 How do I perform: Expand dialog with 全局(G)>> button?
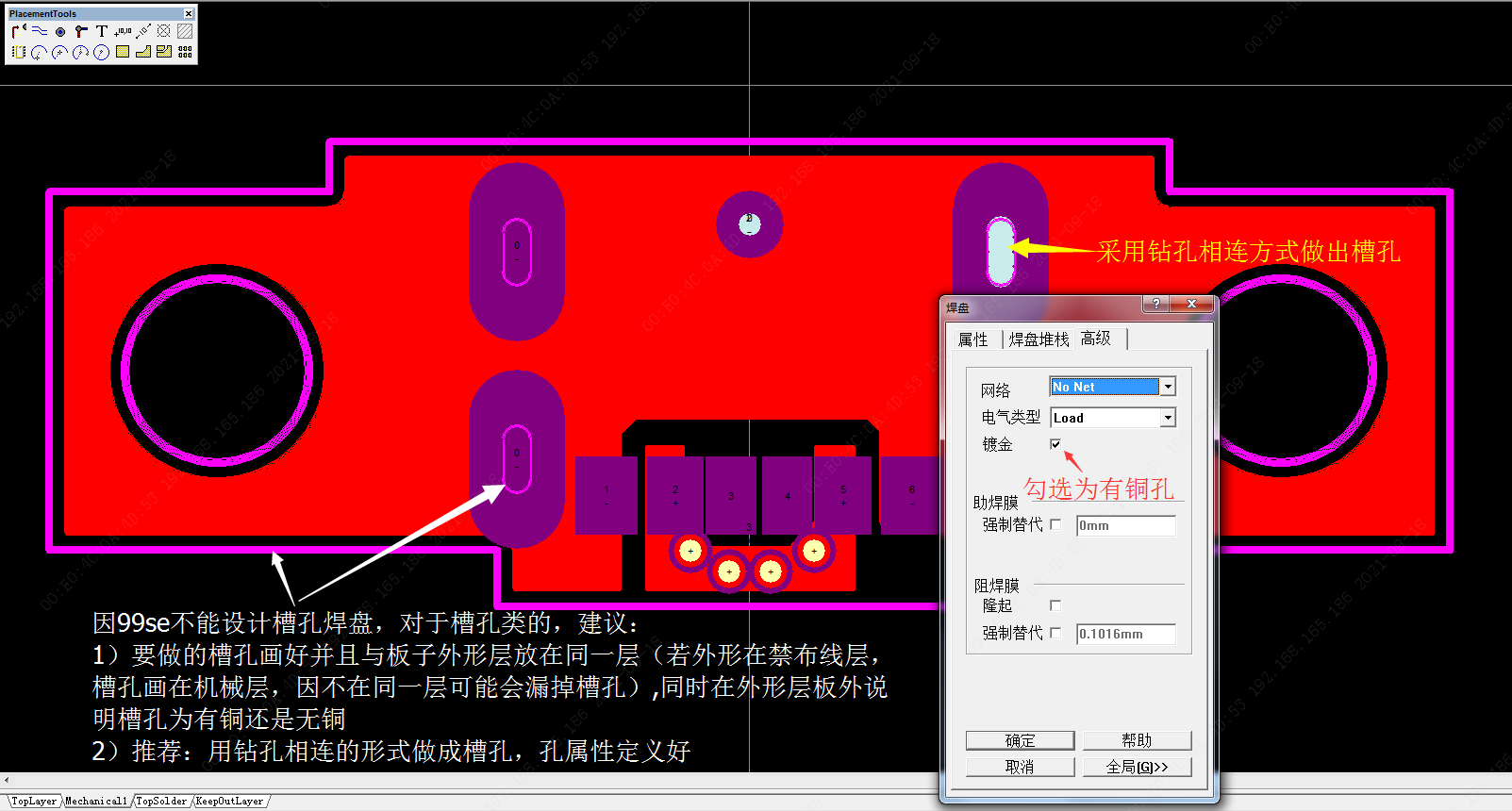point(1137,767)
